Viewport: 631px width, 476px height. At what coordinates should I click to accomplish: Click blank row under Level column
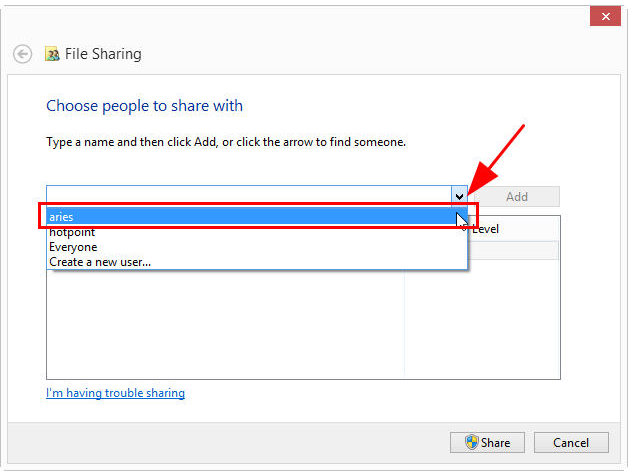pyautogui.click(x=513, y=250)
